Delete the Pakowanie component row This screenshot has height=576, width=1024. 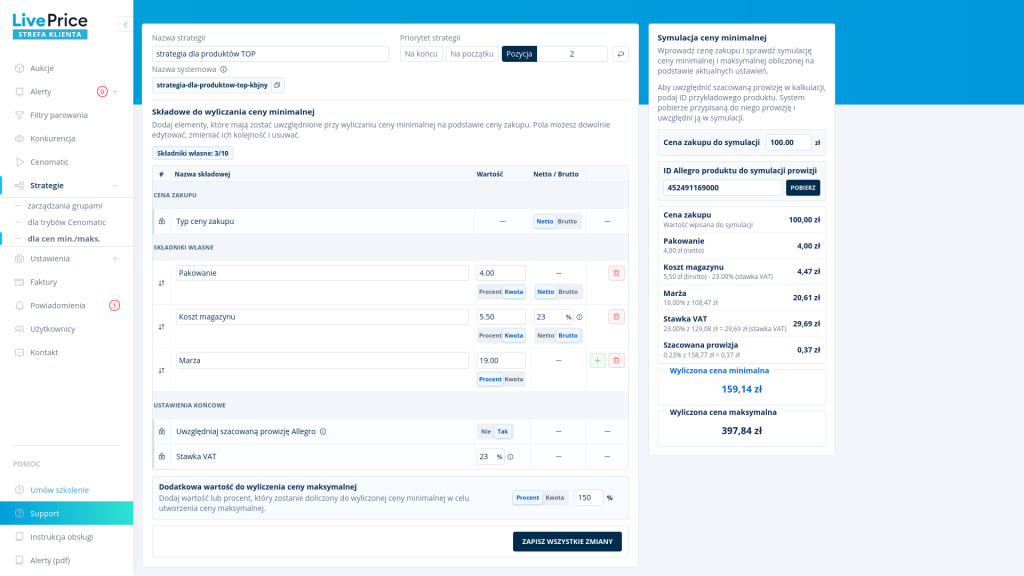(x=616, y=273)
